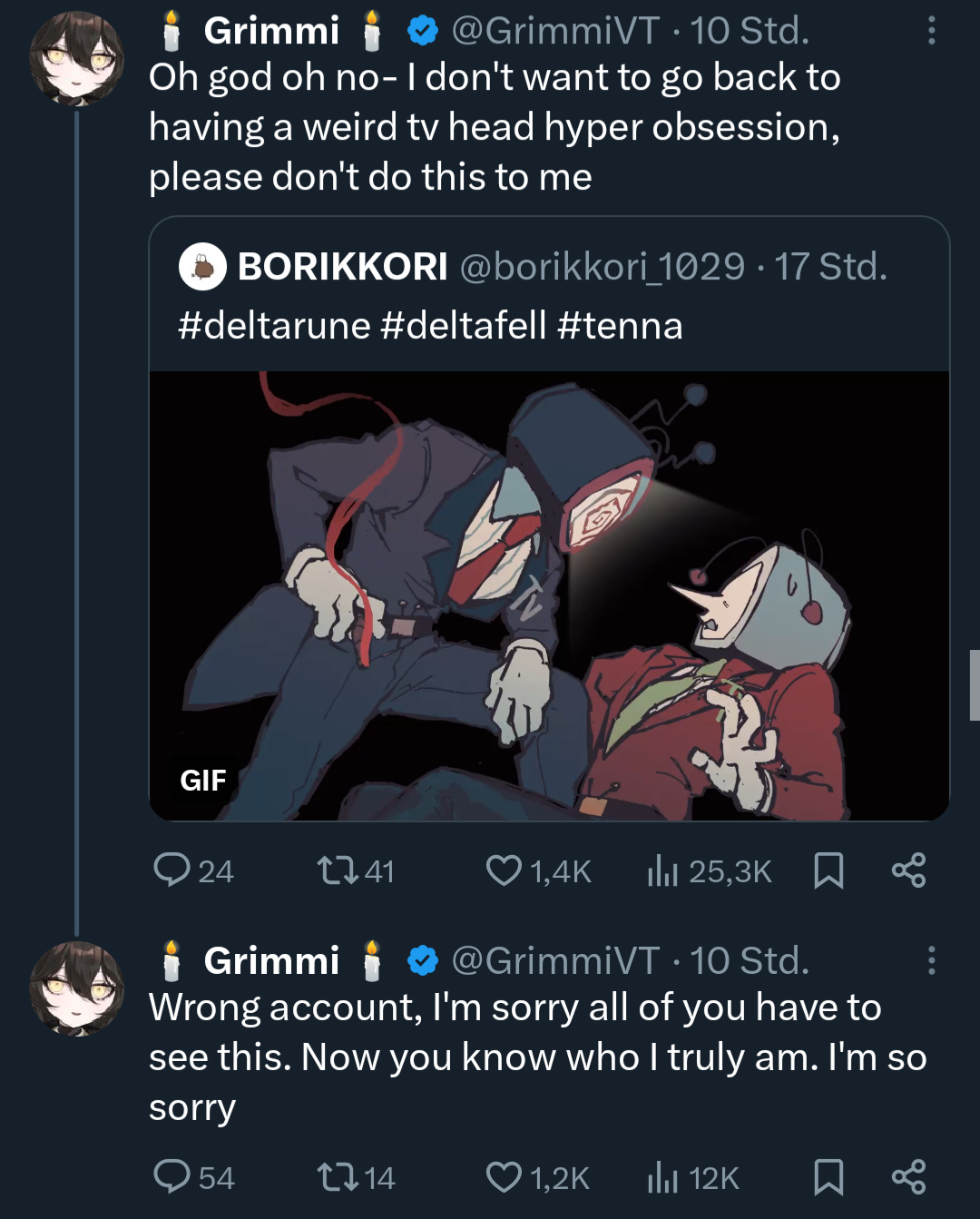Retweet the 'Wrong account' tweet
Viewport: 980px width, 1219px height.
[x=337, y=1177]
